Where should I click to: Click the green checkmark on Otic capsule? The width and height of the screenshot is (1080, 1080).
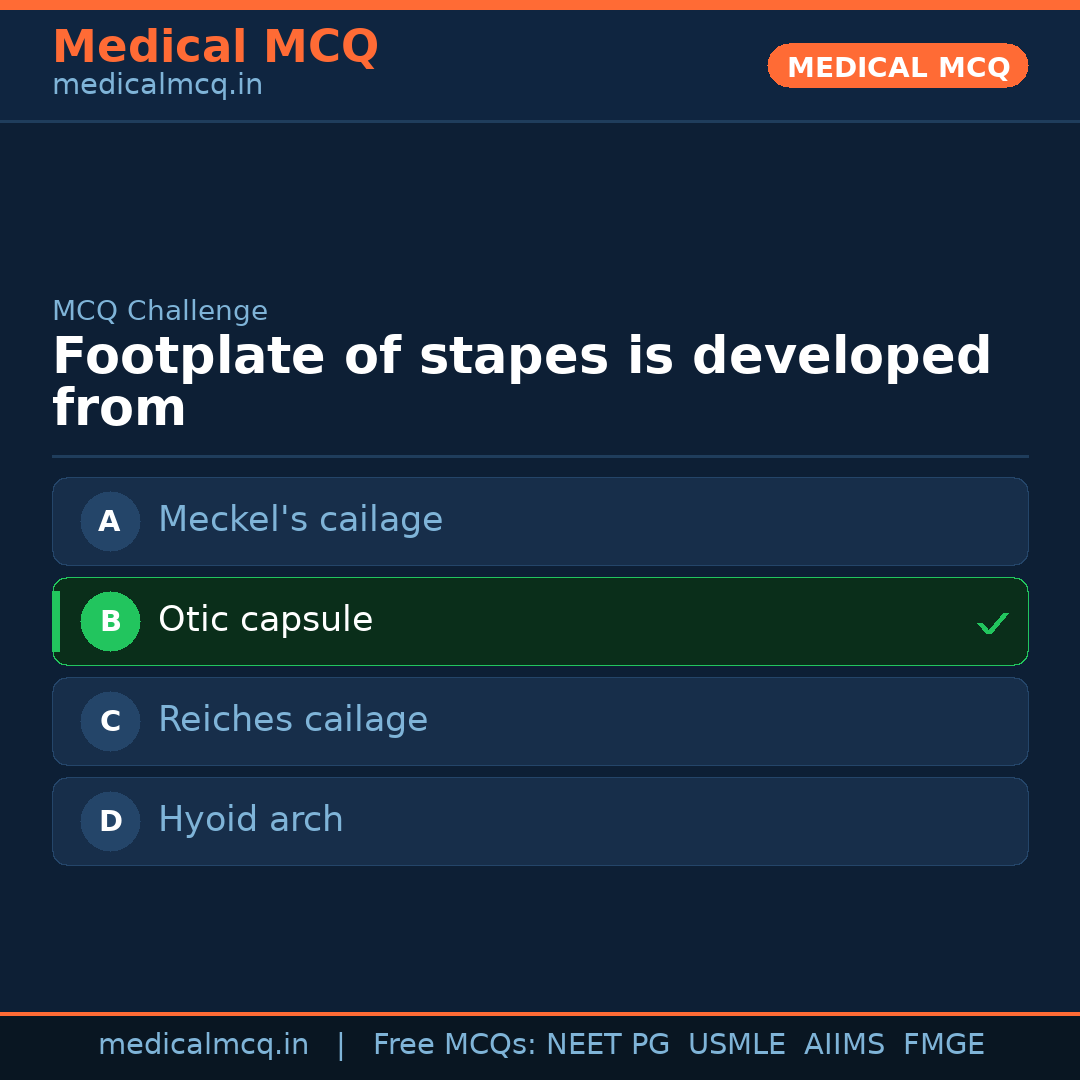pos(993,622)
